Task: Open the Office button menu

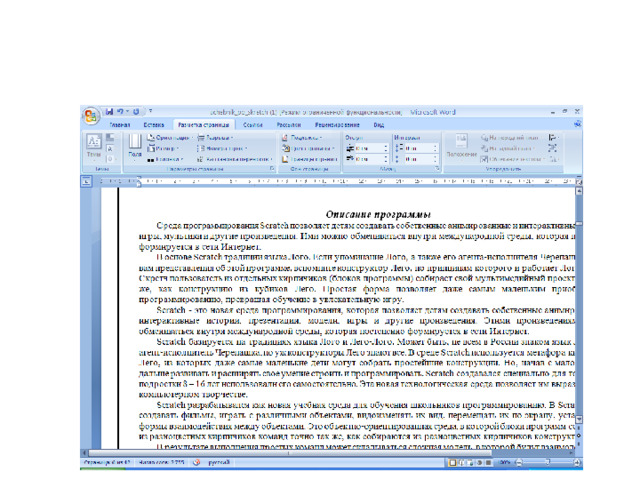Action: click(x=91, y=116)
